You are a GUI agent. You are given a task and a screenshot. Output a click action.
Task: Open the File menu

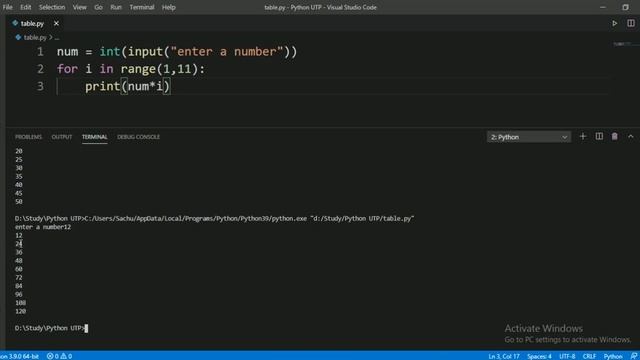pos(7,7)
